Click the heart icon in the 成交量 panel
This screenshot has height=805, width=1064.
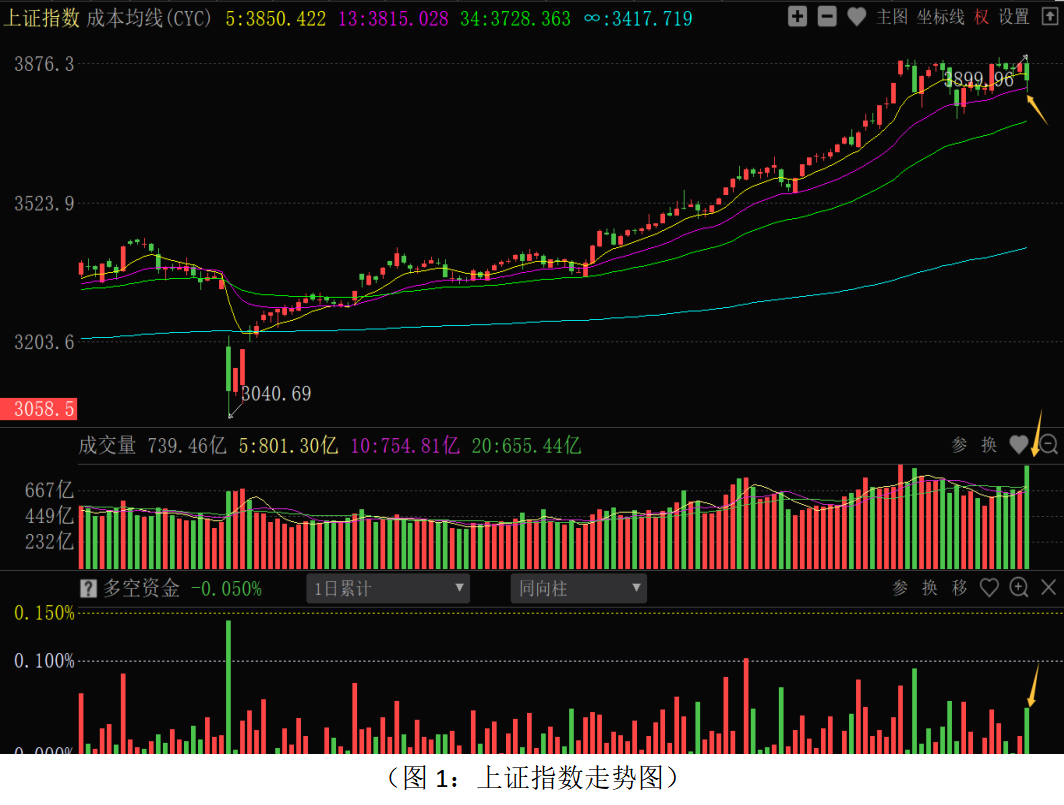point(1019,445)
